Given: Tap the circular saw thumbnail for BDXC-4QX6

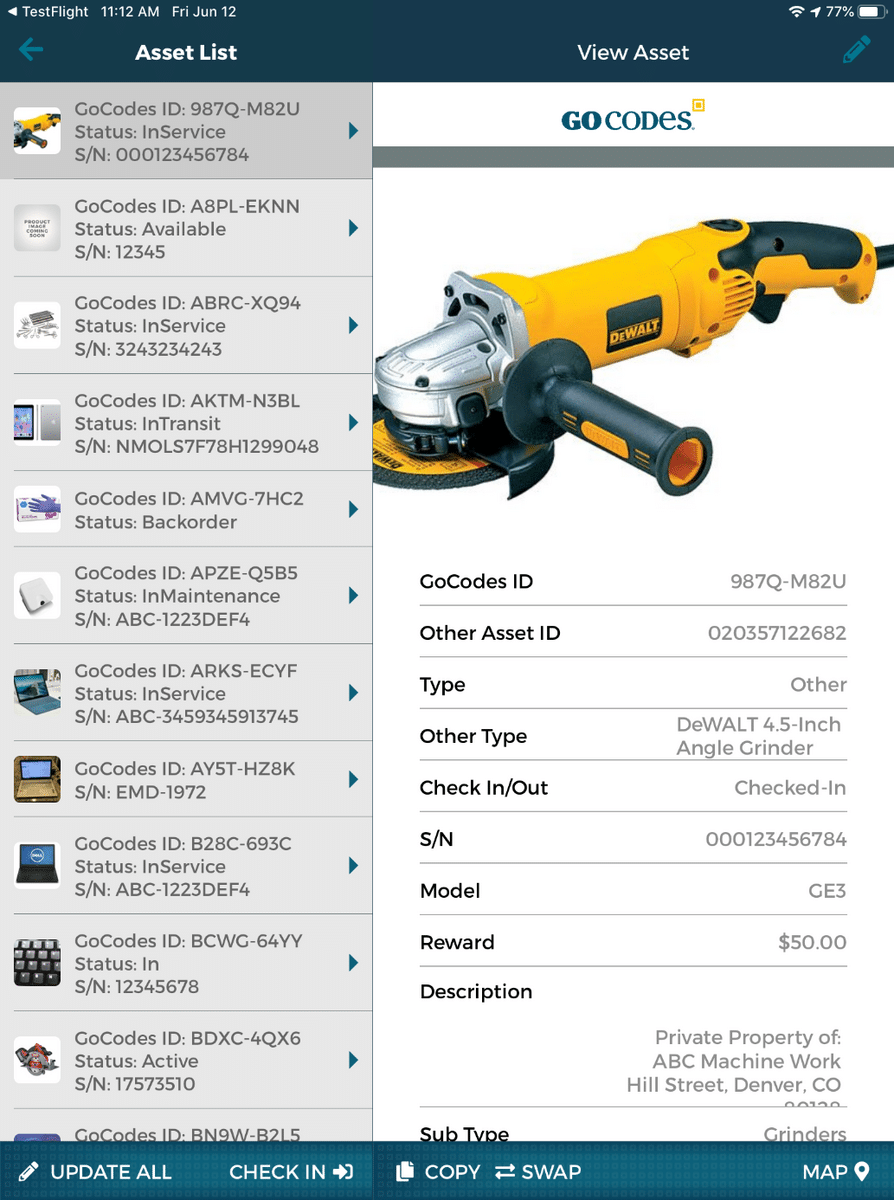Looking at the screenshot, I should point(37,1060).
